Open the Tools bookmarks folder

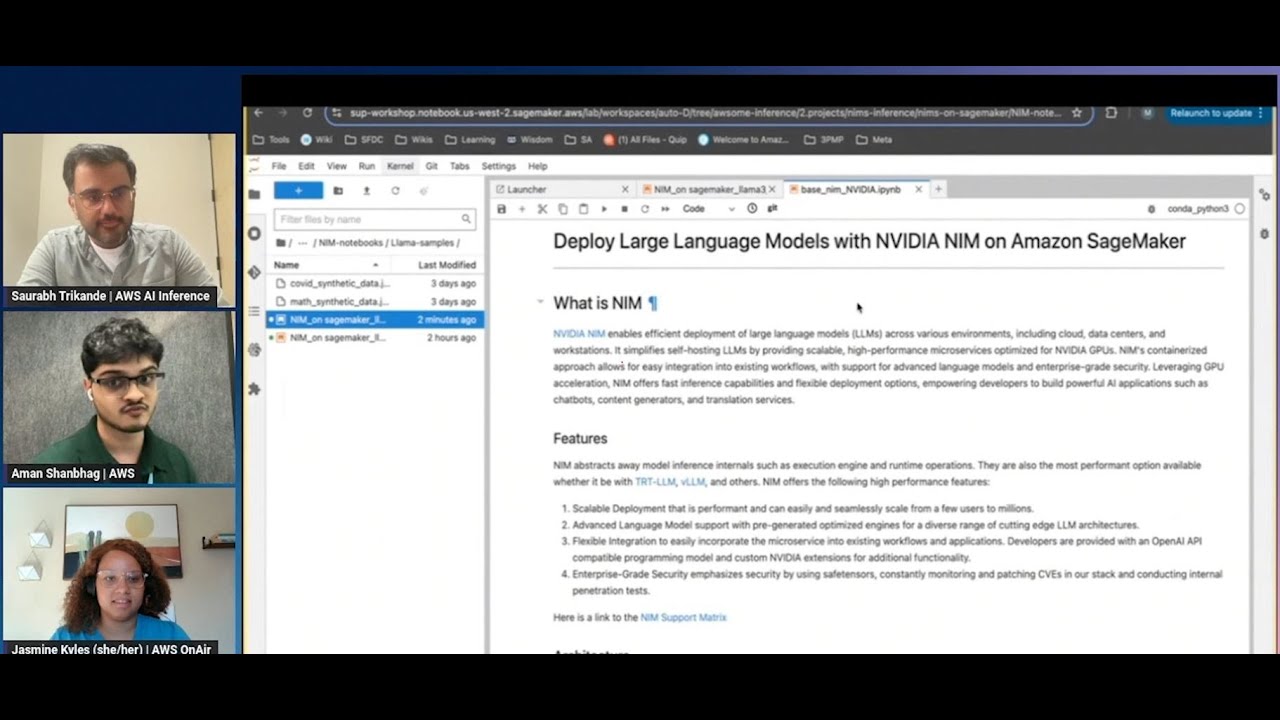pyautogui.click(x=271, y=140)
